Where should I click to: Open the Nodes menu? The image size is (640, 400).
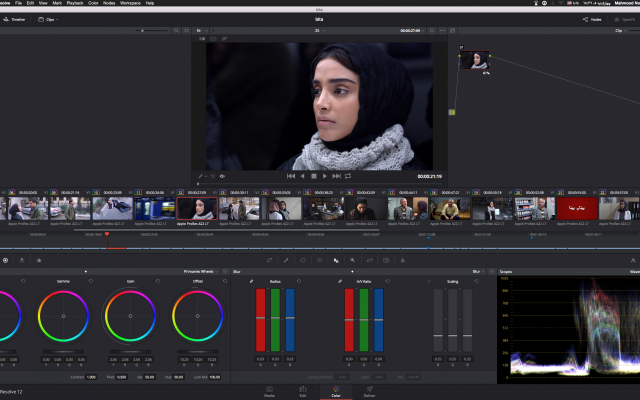point(109,3)
